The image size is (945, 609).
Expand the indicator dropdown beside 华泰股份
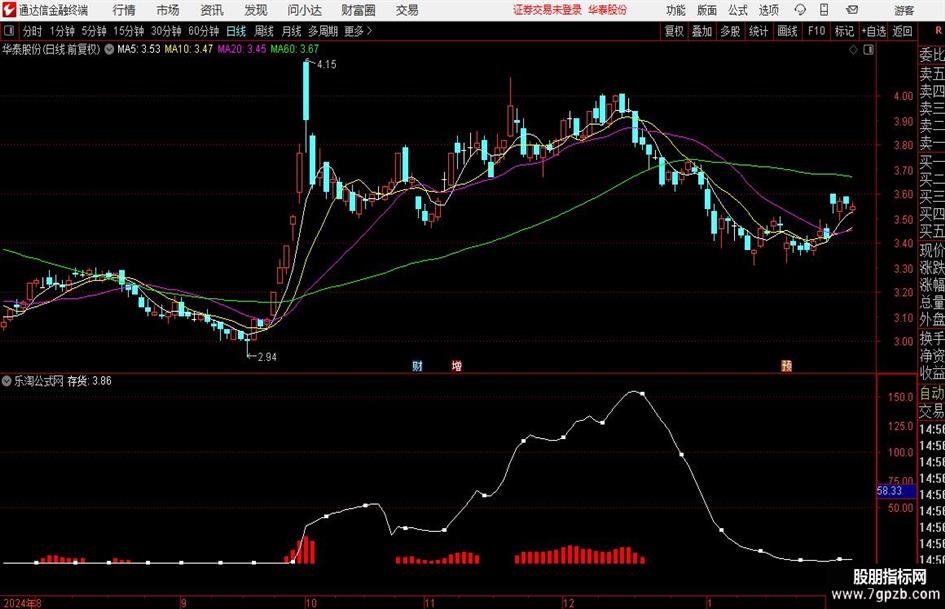tap(109, 49)
